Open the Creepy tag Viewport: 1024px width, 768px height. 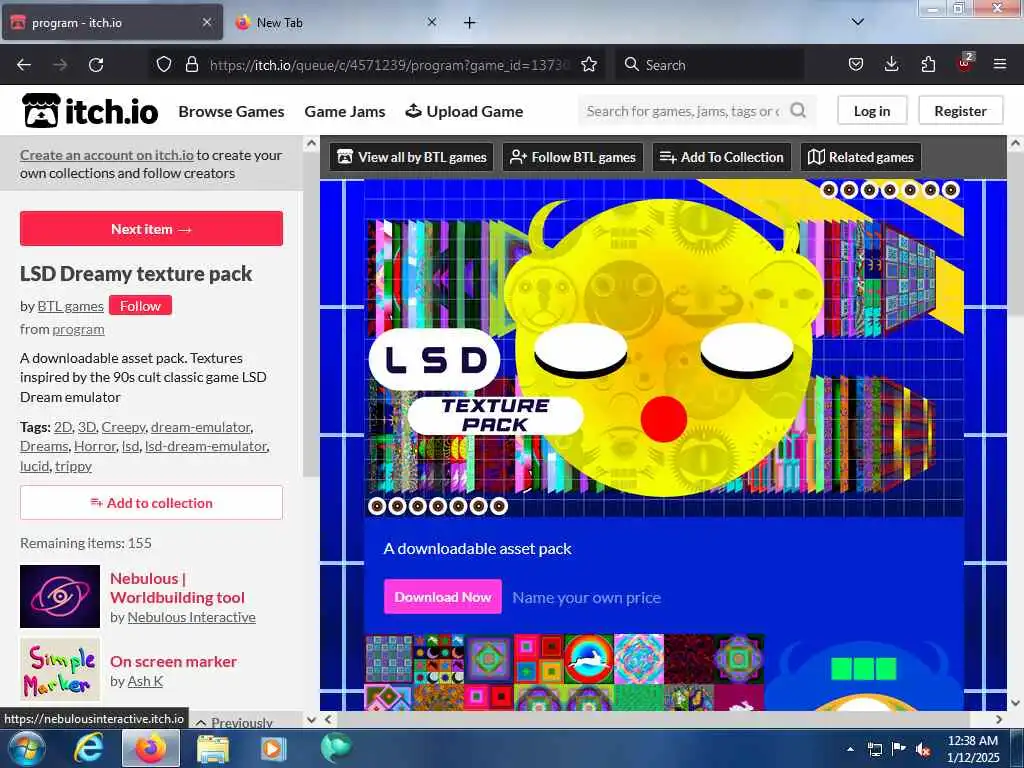click(123, 427)
